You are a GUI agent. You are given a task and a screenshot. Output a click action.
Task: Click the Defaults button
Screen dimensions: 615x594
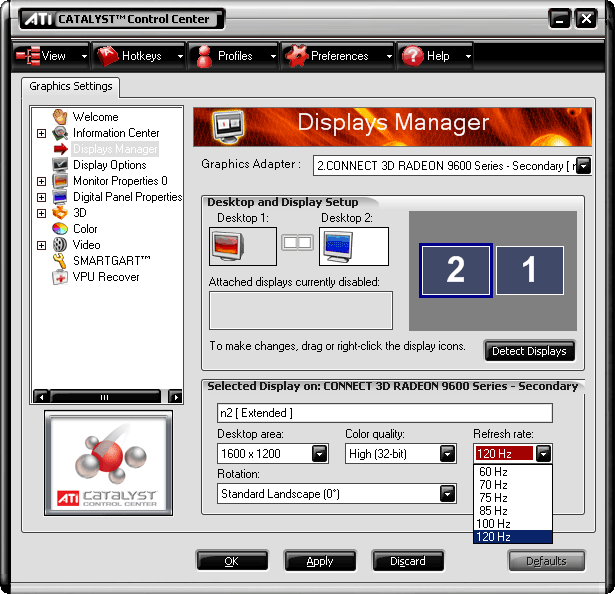click(x=546, y=561)
